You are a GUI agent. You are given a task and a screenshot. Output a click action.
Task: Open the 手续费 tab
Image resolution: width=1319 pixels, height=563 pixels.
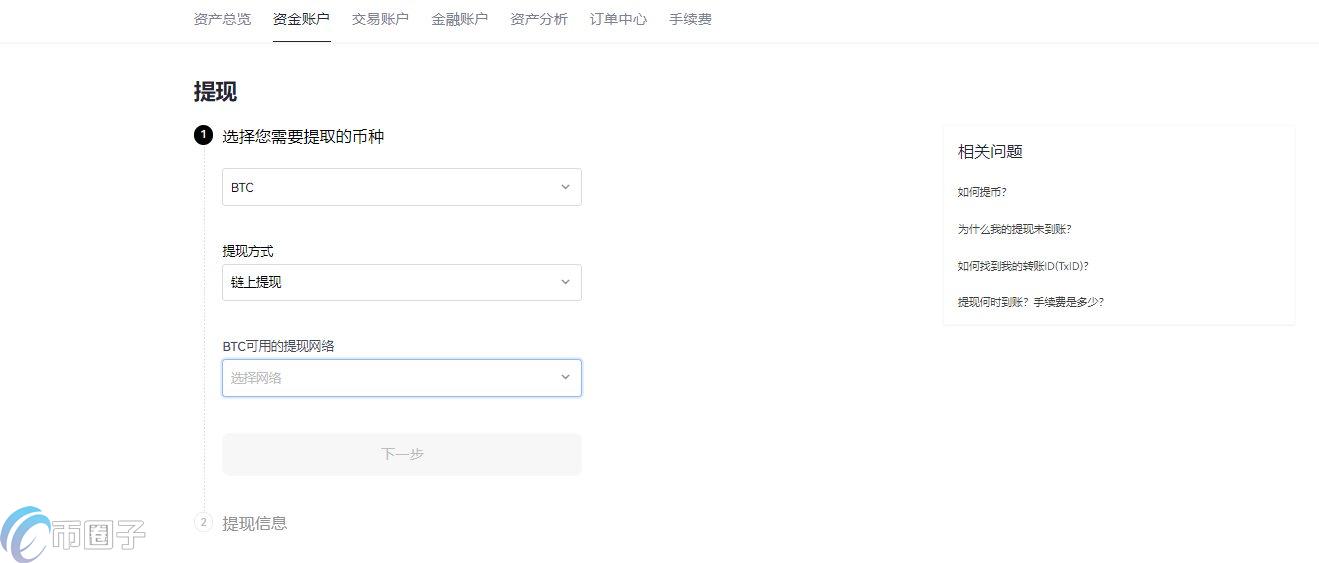690,19
